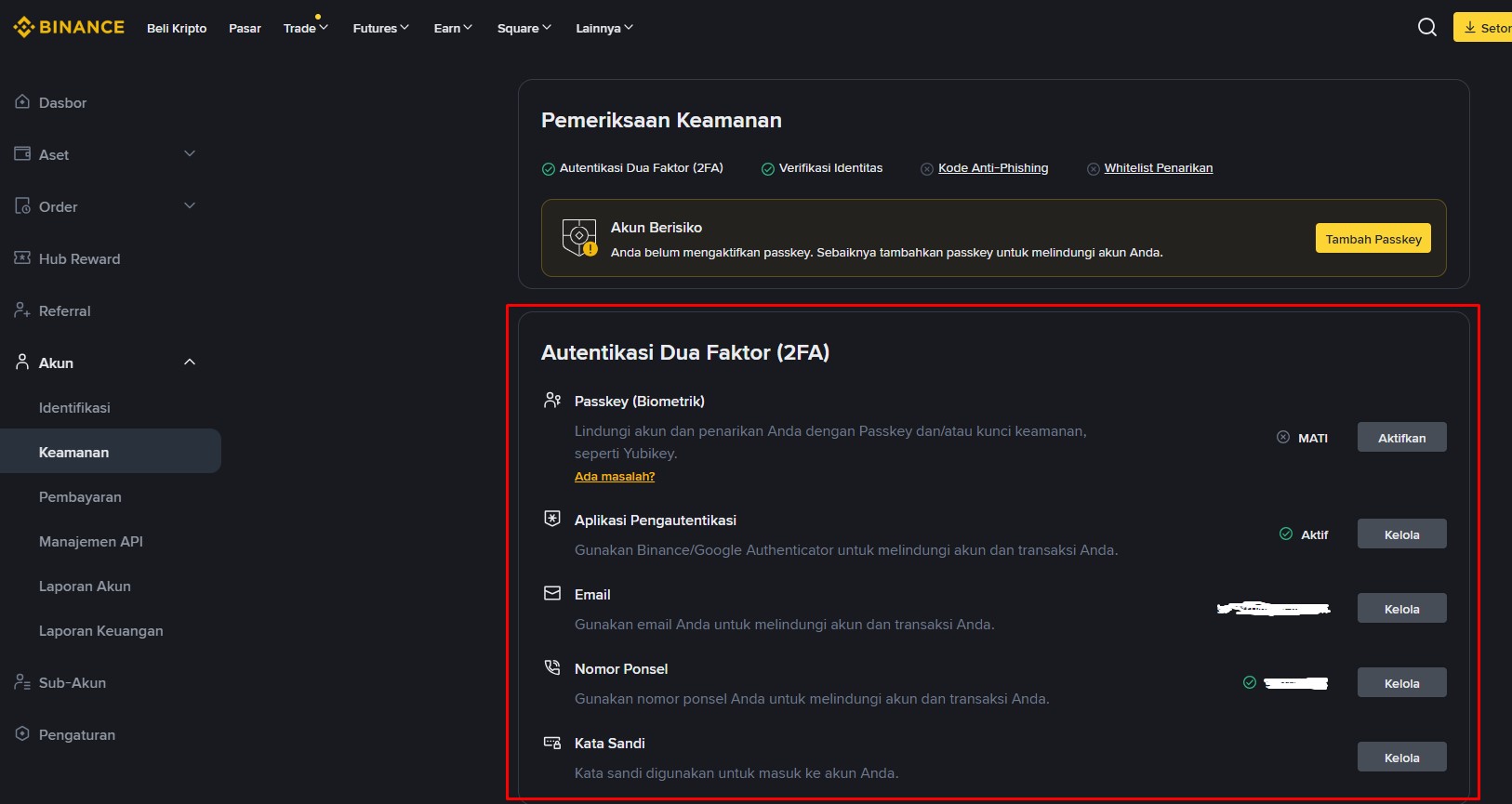Click the Binance logo
The image size is (1512, 804).
pyautogui.click(x=69, y=27)
